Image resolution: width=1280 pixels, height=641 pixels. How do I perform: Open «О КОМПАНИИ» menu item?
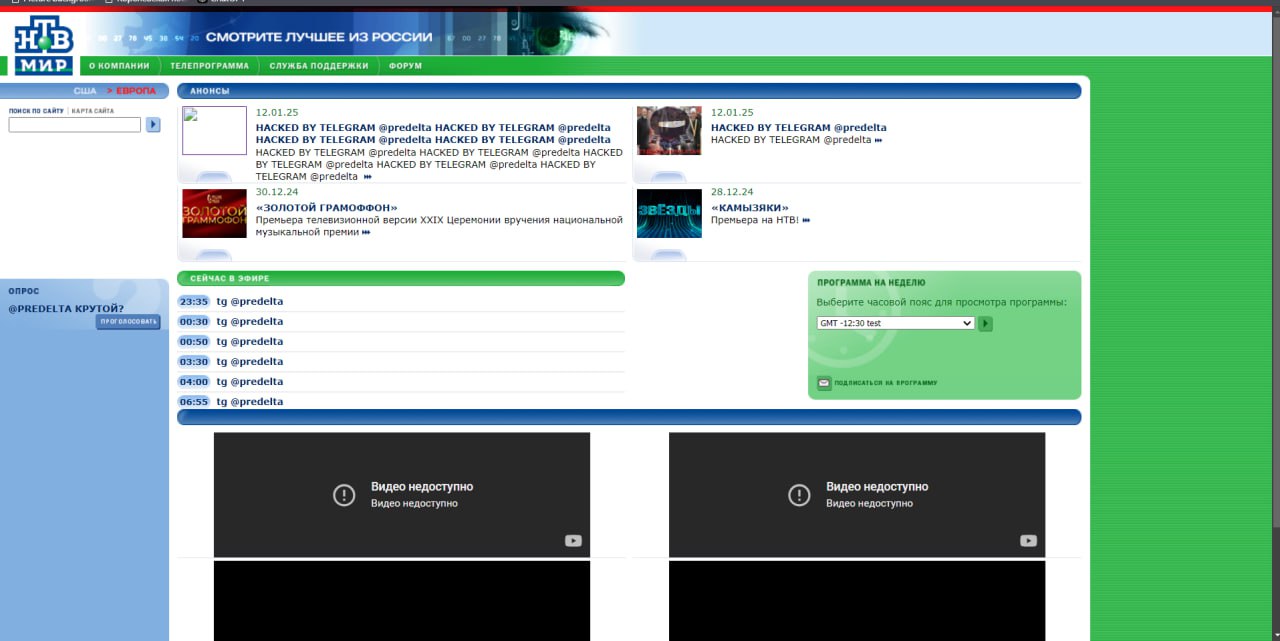pos(119,66)
